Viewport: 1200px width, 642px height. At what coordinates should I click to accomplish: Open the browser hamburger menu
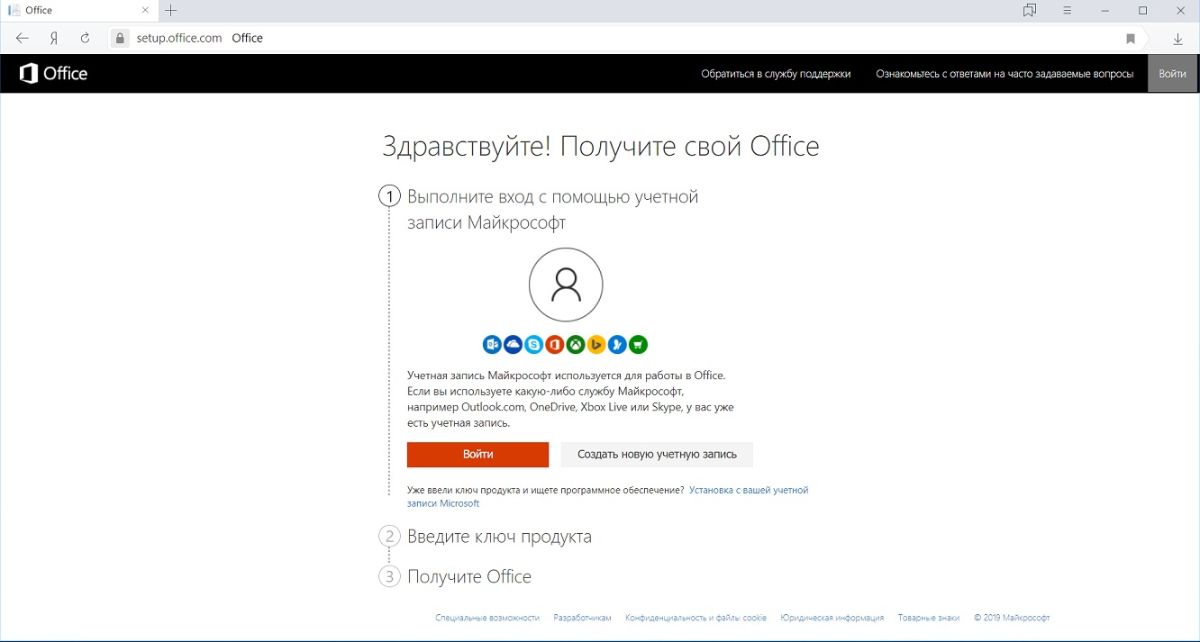(x=1067, y=10)
